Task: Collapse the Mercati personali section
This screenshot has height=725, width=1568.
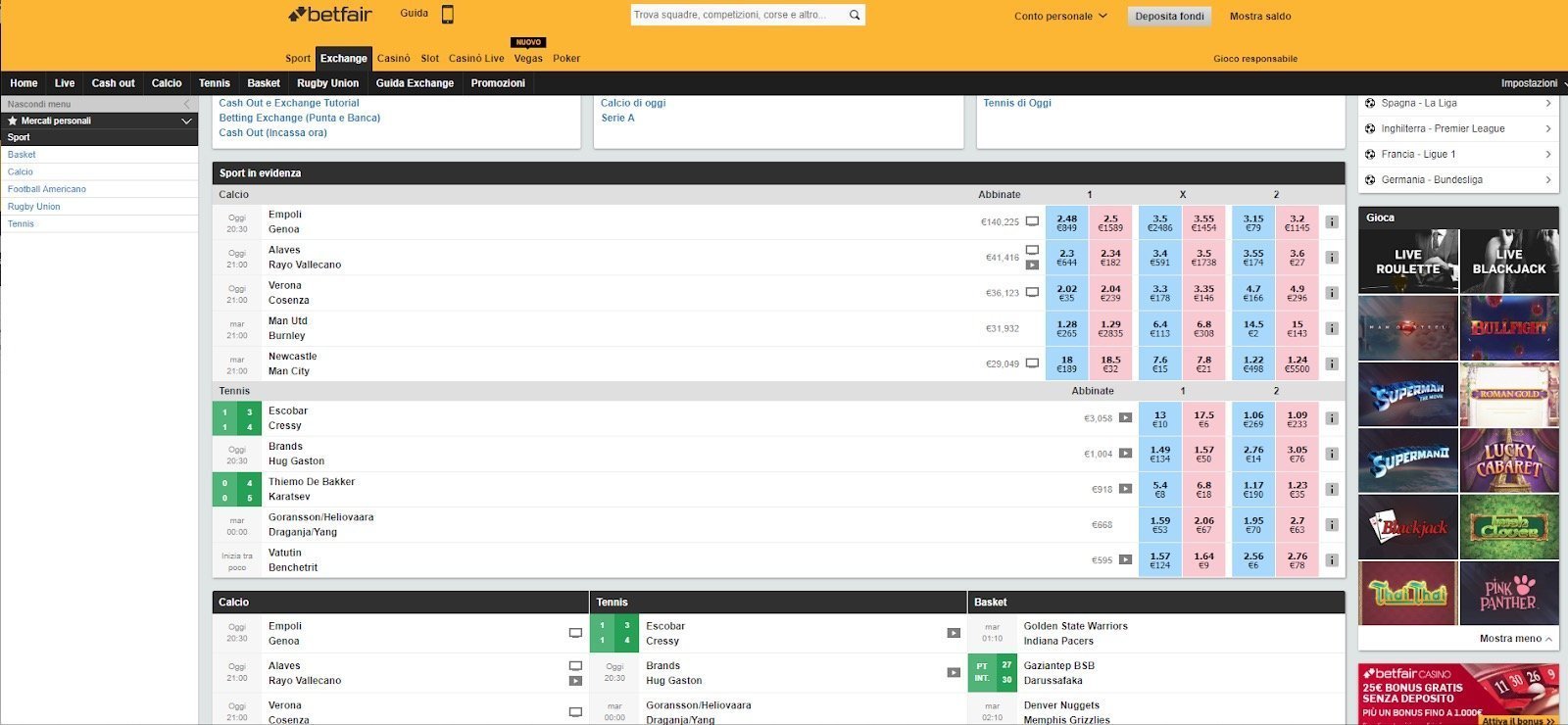Action: pos(186,121)
